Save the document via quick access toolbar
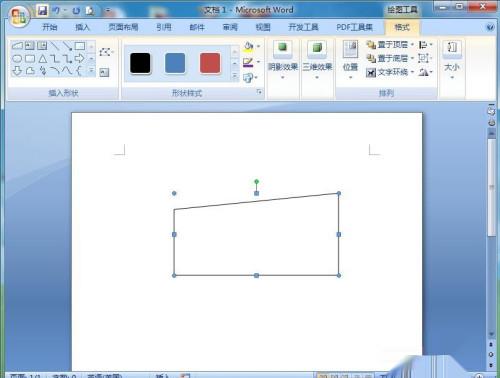 [42, 11]
